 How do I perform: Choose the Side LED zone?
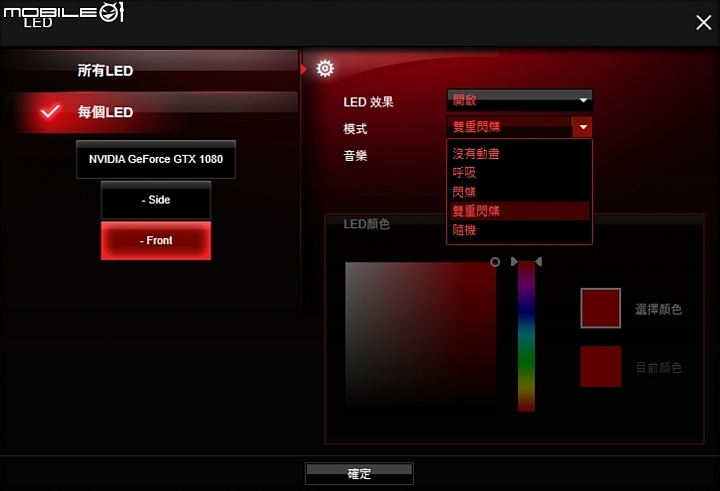coord(156,200)
